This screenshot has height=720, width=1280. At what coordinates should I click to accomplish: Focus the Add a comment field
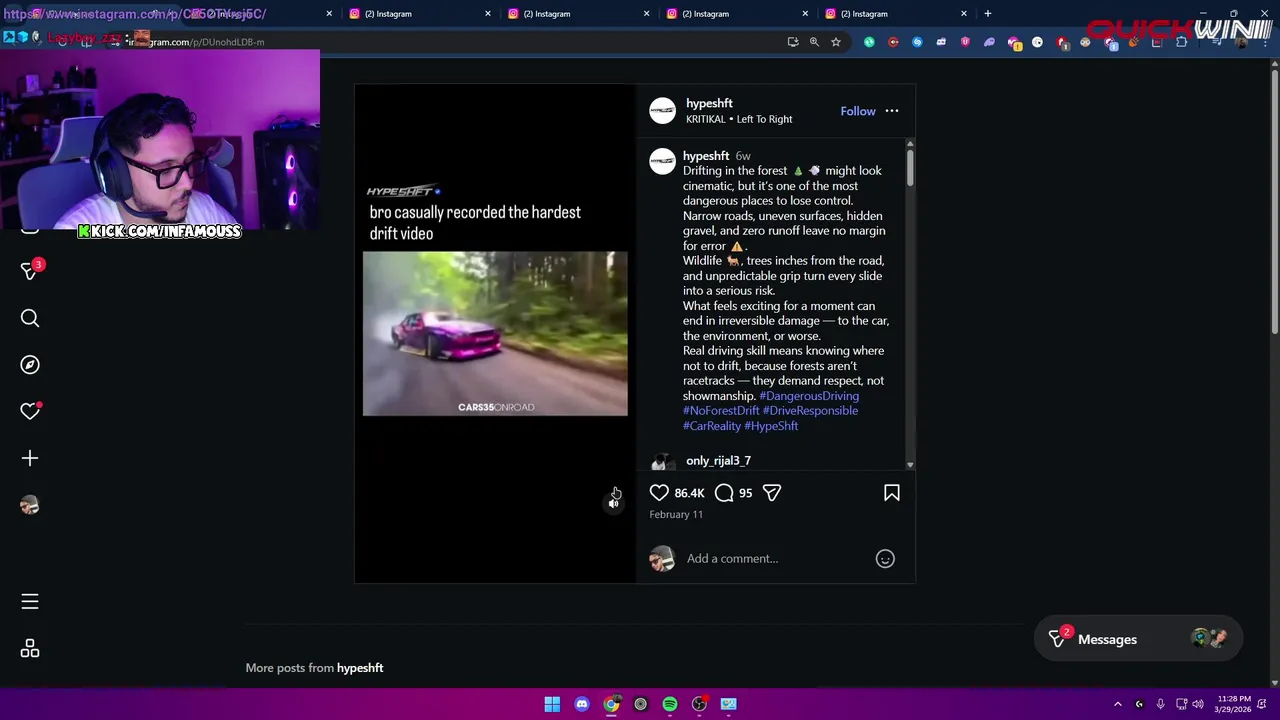tap(775, 559)
